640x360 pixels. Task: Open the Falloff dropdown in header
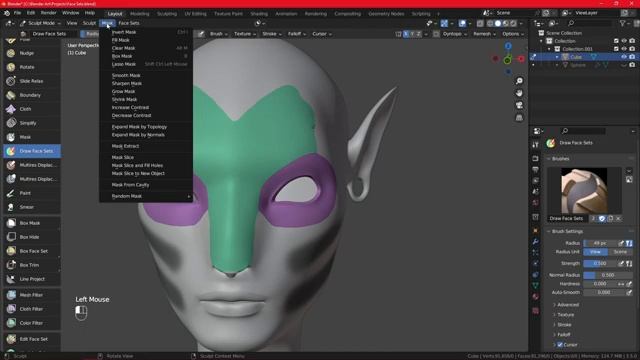click(x=297, y=34)
